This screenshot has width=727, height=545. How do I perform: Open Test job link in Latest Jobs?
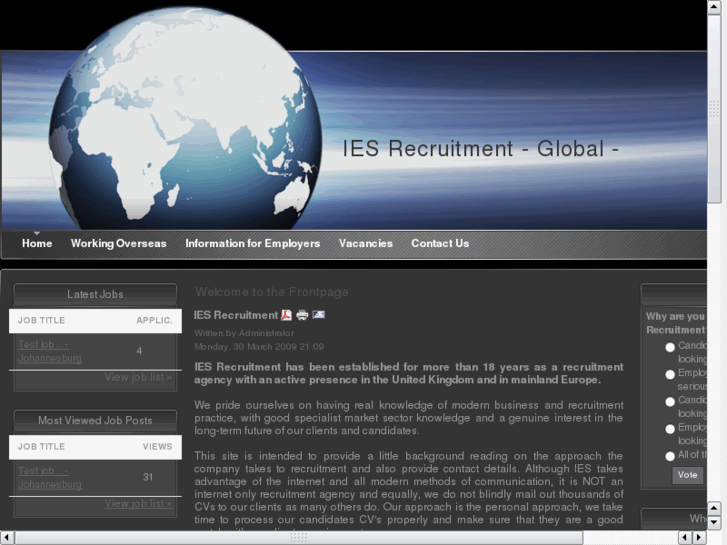click(50, 351)
